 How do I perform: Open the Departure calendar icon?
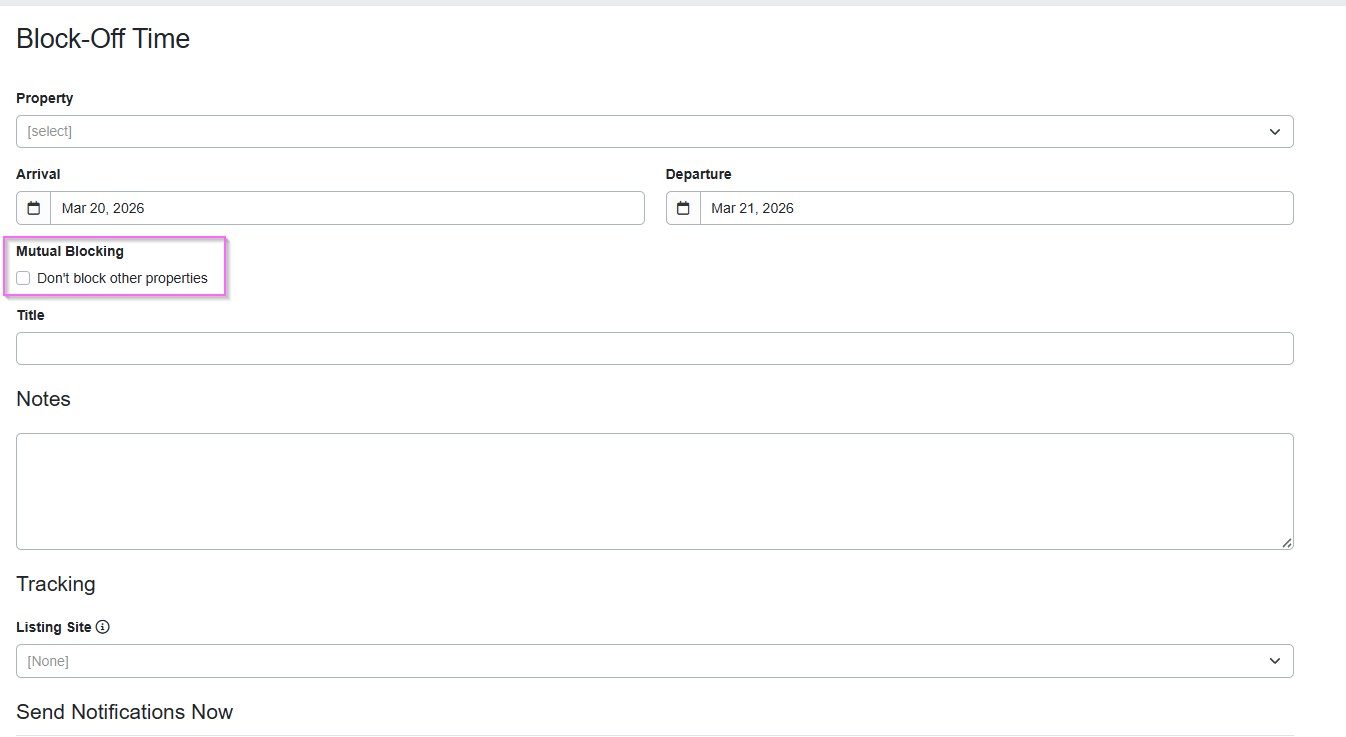pos(683,208)
